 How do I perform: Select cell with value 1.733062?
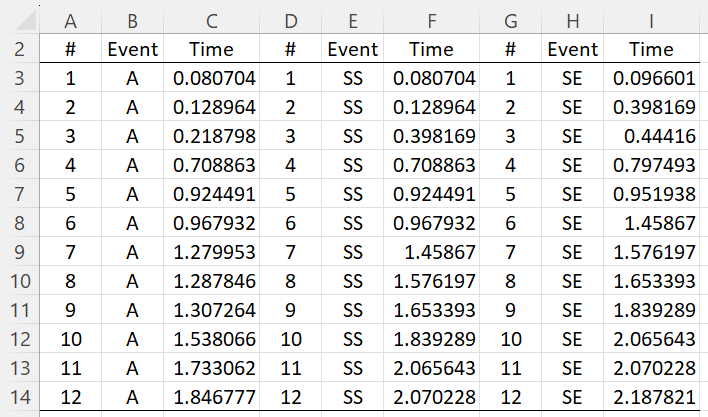click(212, 368)
